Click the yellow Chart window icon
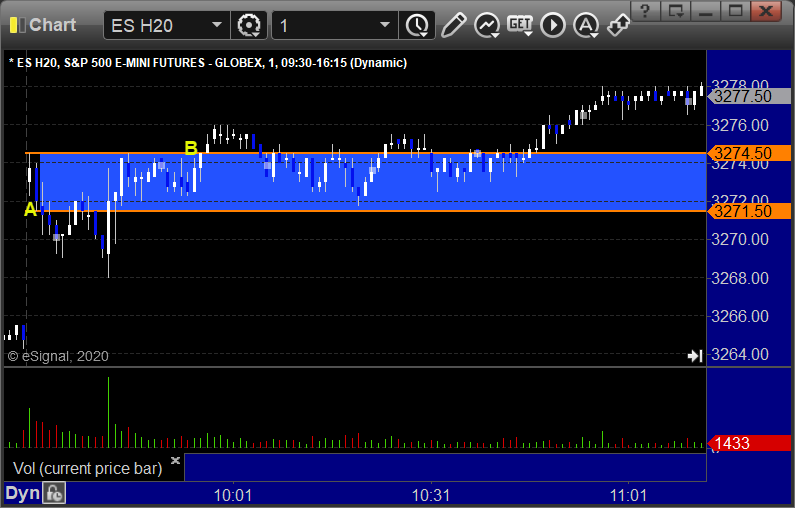Screen dimensions: 795x508 pyautogui.click(x=17, y=25)
